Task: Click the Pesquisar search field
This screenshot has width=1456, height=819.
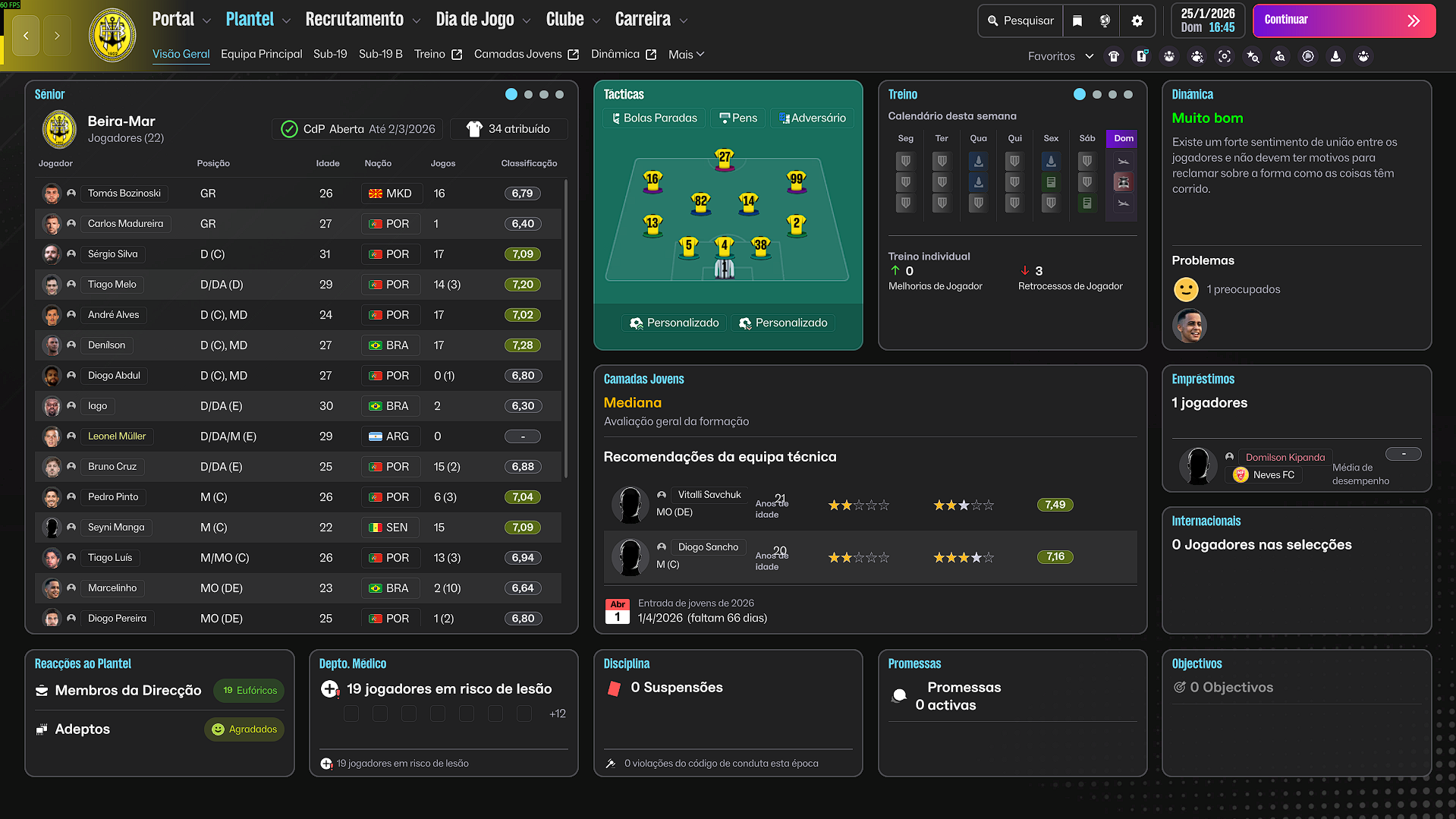Action: tap(1020, 20)
